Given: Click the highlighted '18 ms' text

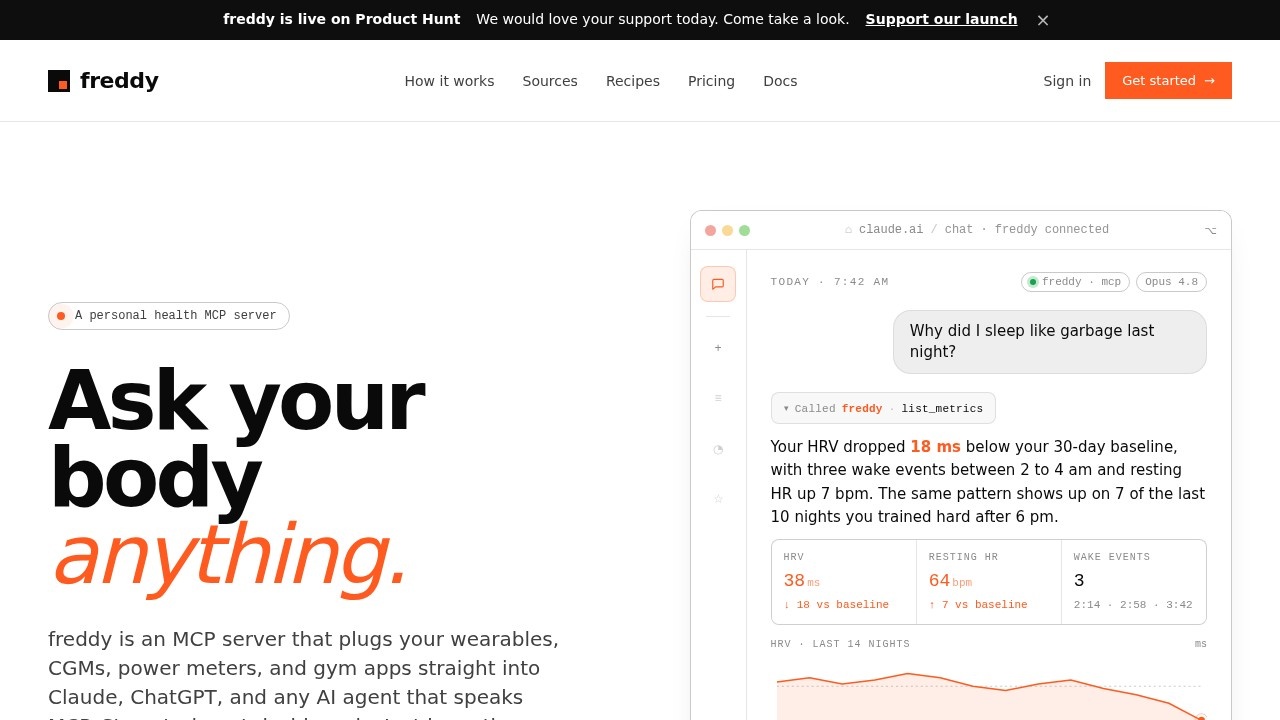Looking at the screenshot, I should pos(935,447).
